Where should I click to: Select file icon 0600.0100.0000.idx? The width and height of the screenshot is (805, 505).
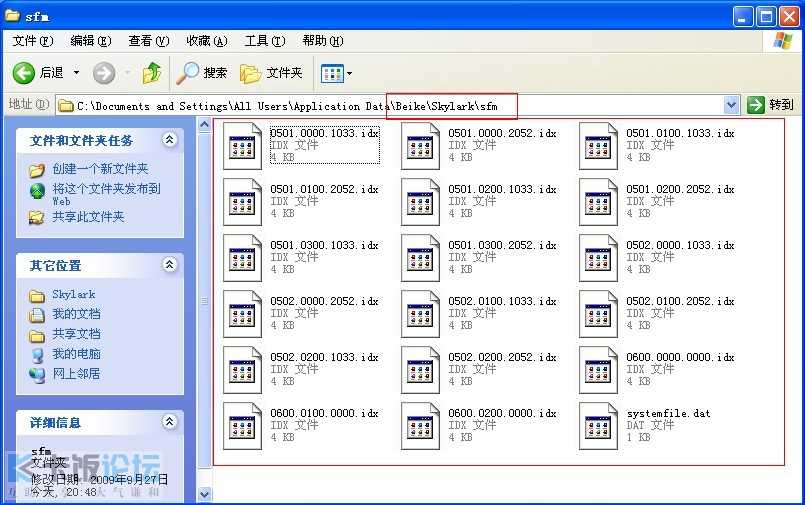point(242,425)
